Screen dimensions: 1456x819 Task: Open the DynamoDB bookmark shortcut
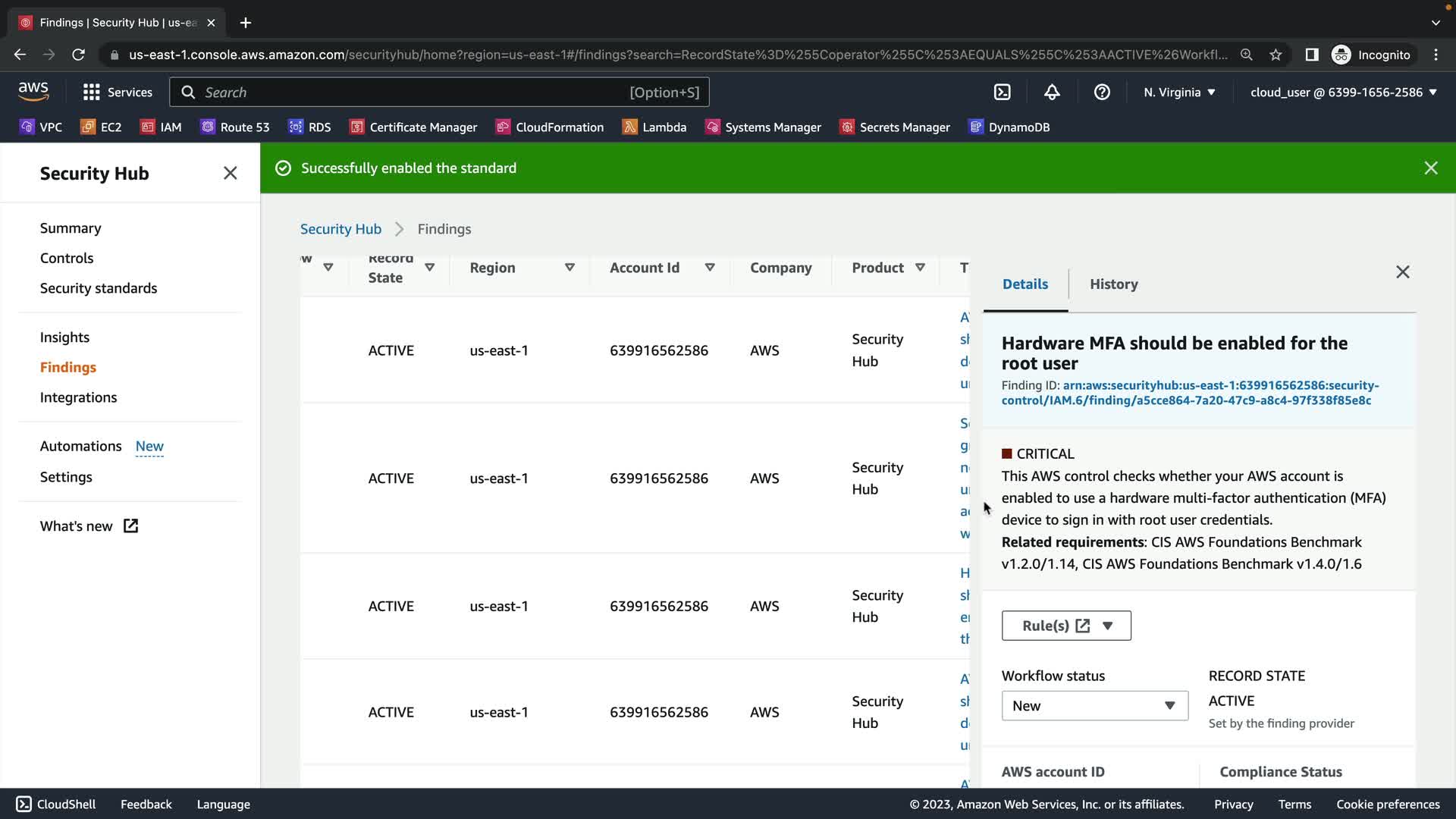coord(1009,127)
